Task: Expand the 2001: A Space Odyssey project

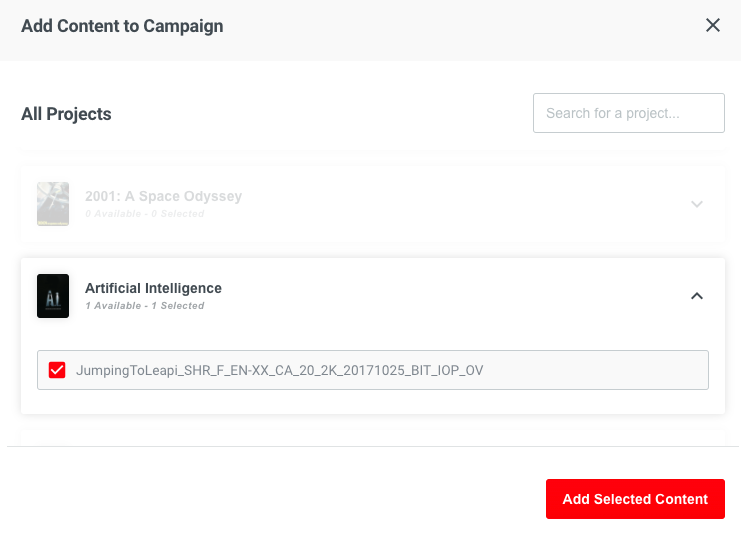Action: coord(697,204)
